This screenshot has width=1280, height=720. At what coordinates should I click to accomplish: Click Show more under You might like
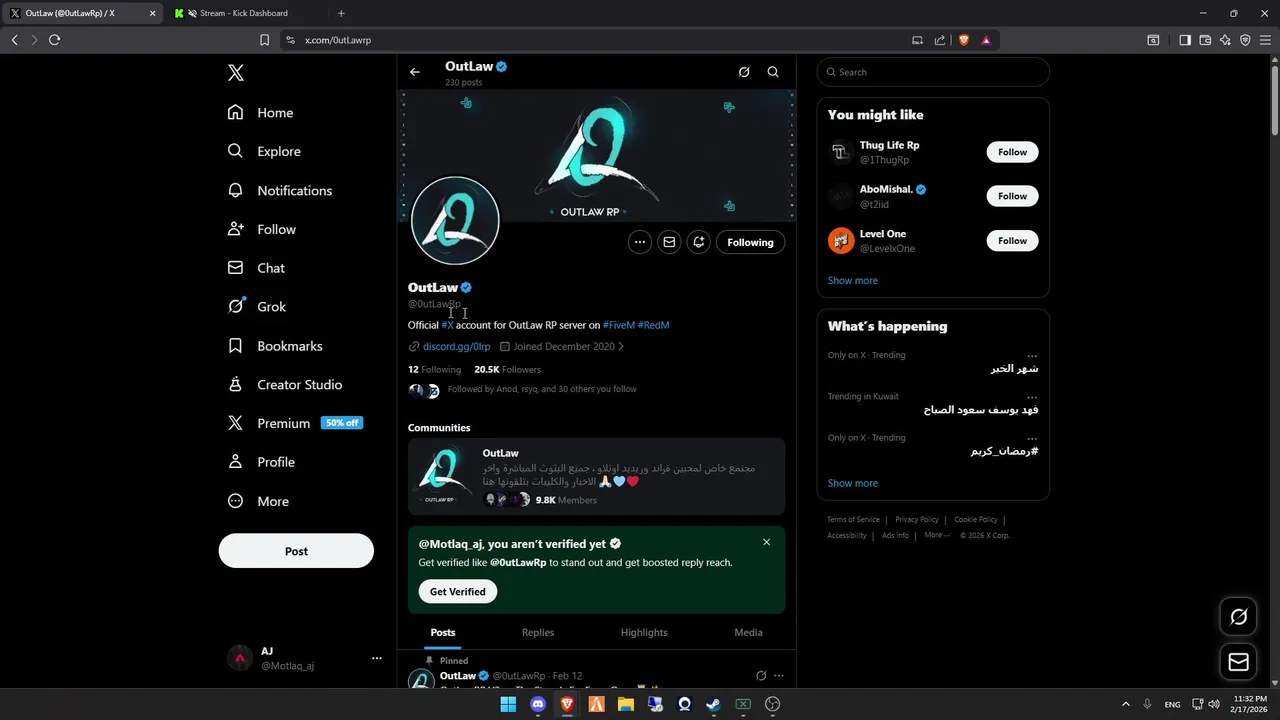point(853,280)
